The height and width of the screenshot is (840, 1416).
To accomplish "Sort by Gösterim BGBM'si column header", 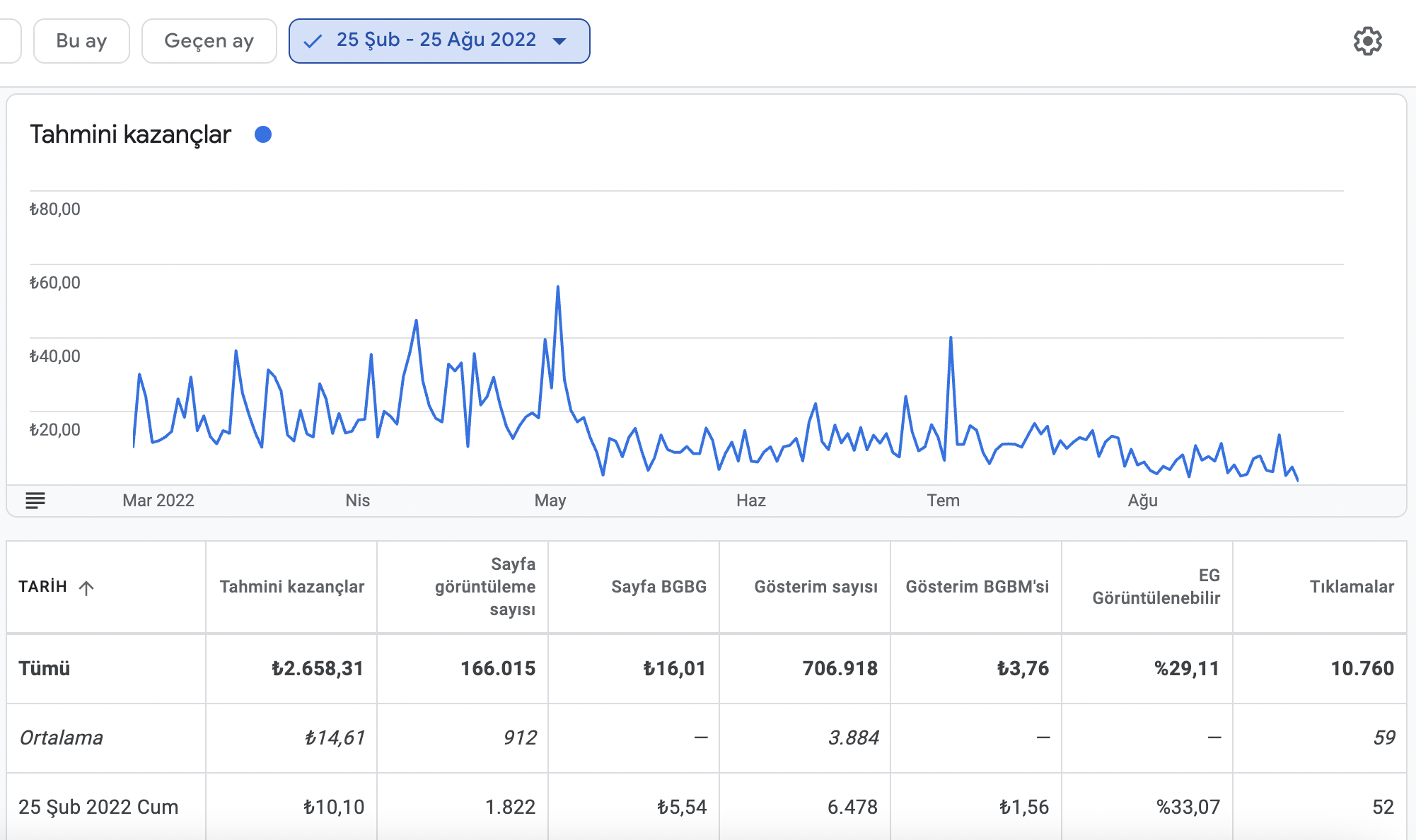I will (977, 587).
